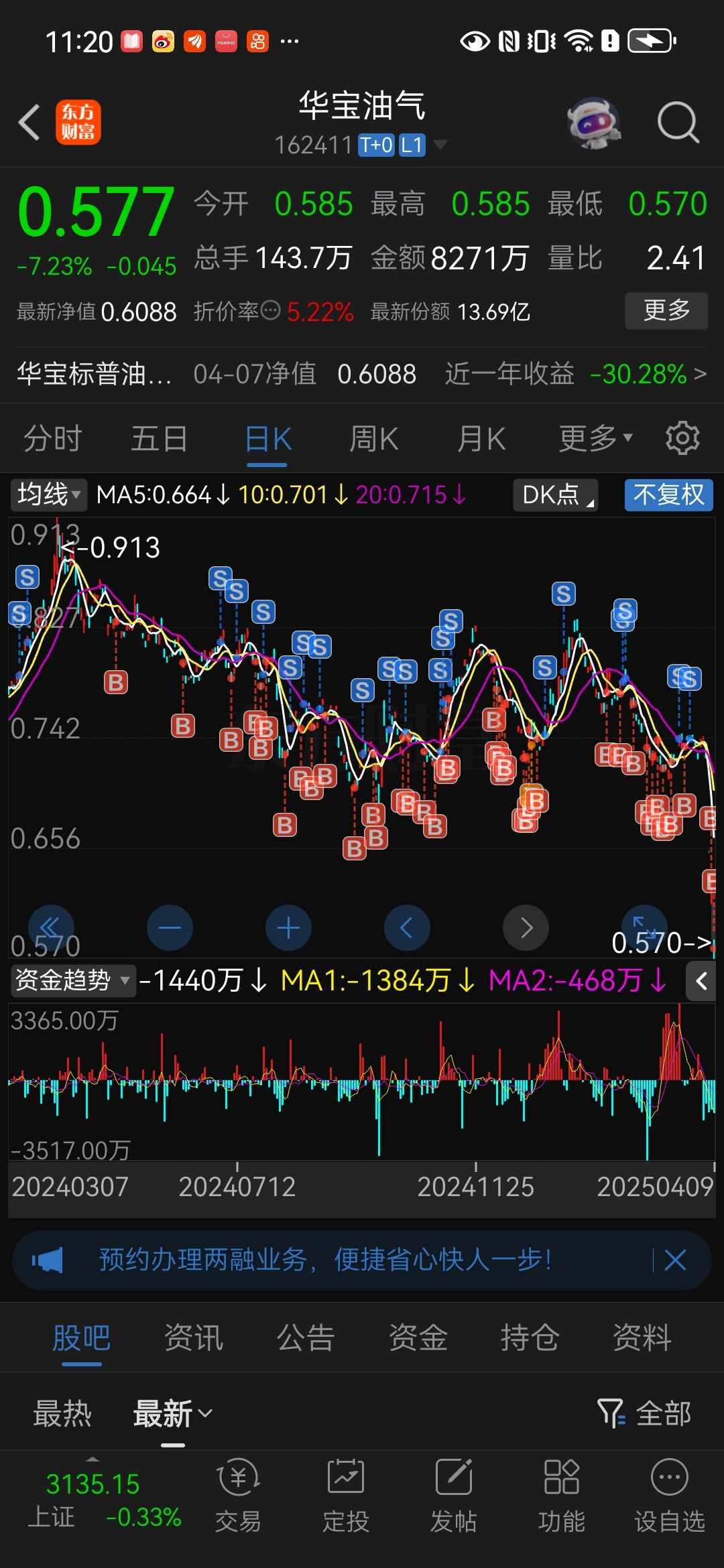
Task: Tap the L1 level badge
Action: tap(412, 145)
